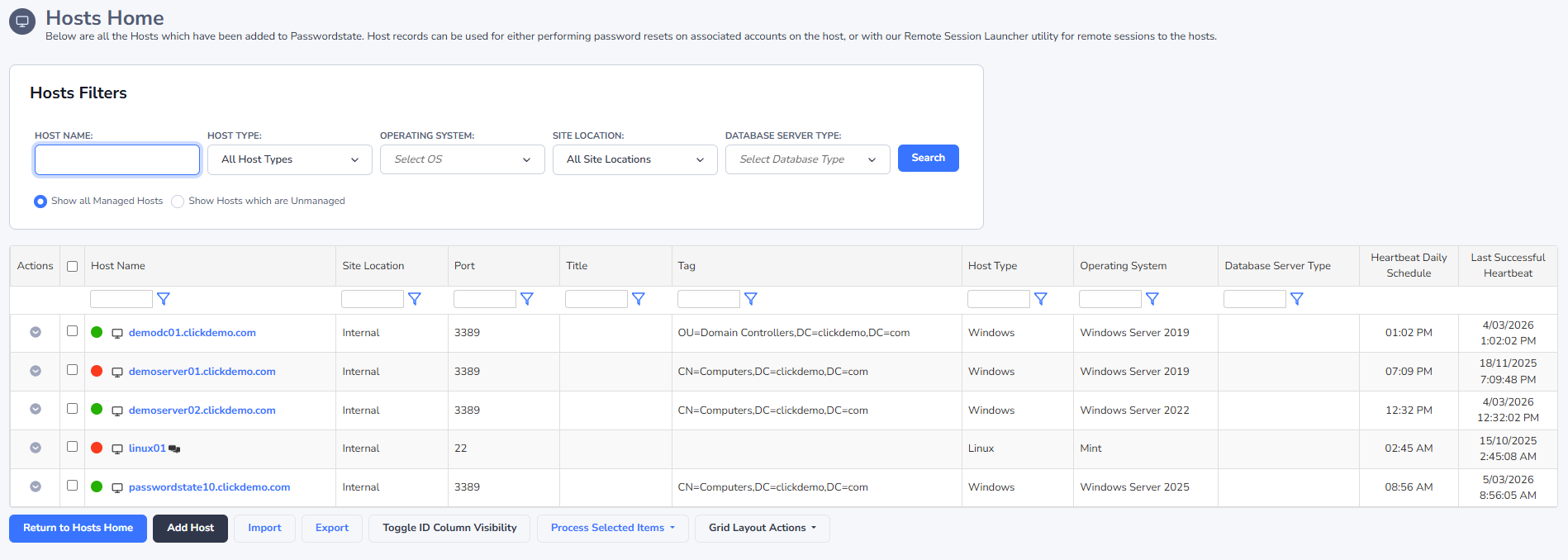Click the red heartbeat status dot for demoserver01
Screen dimensions: 1568x560
click(x=97, y=371)
